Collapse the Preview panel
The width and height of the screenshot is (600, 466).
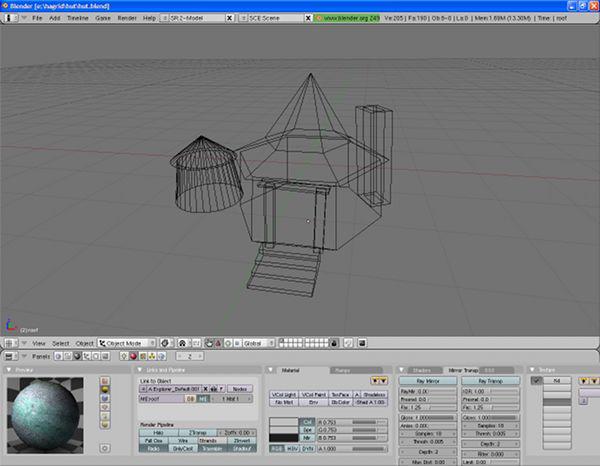pyautogui.click(x=9, y=370)
